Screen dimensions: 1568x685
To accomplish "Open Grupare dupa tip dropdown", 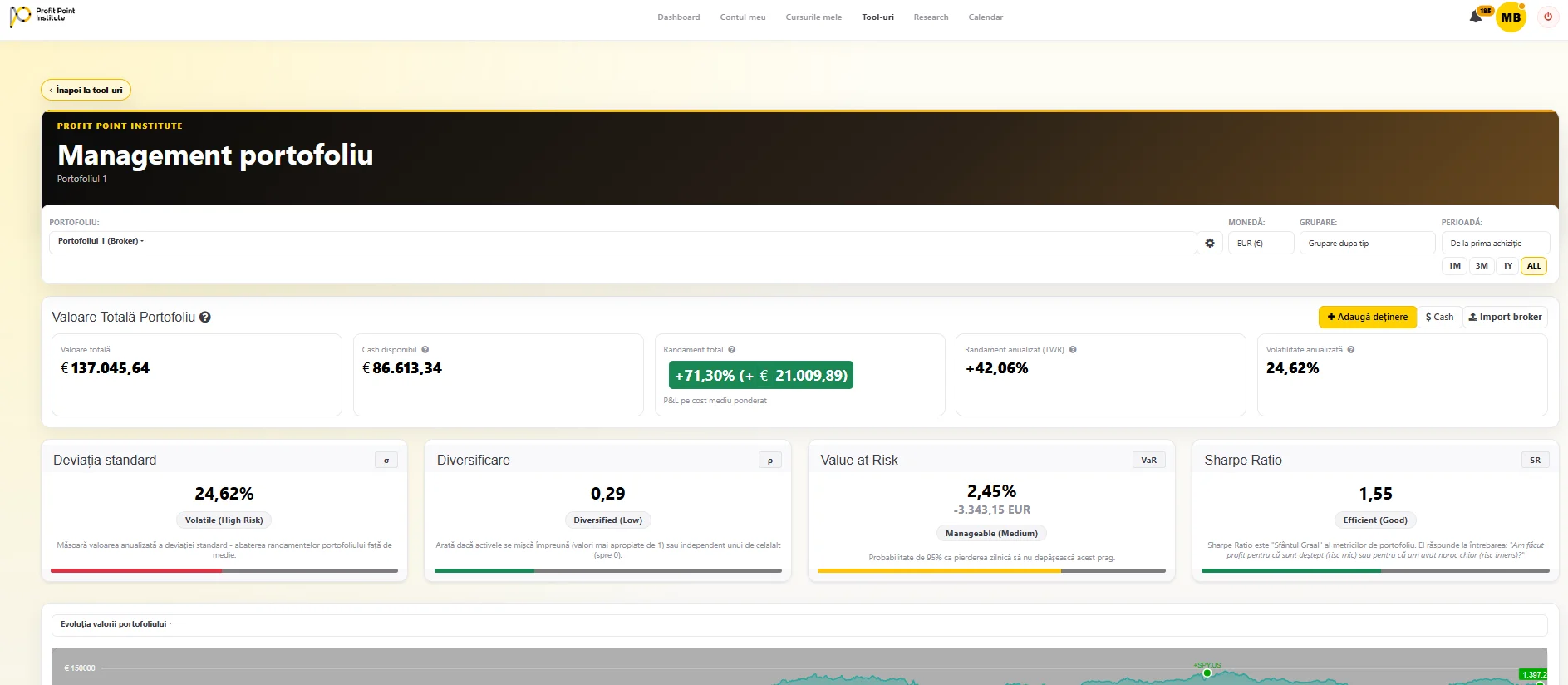I will point(1367,243).
